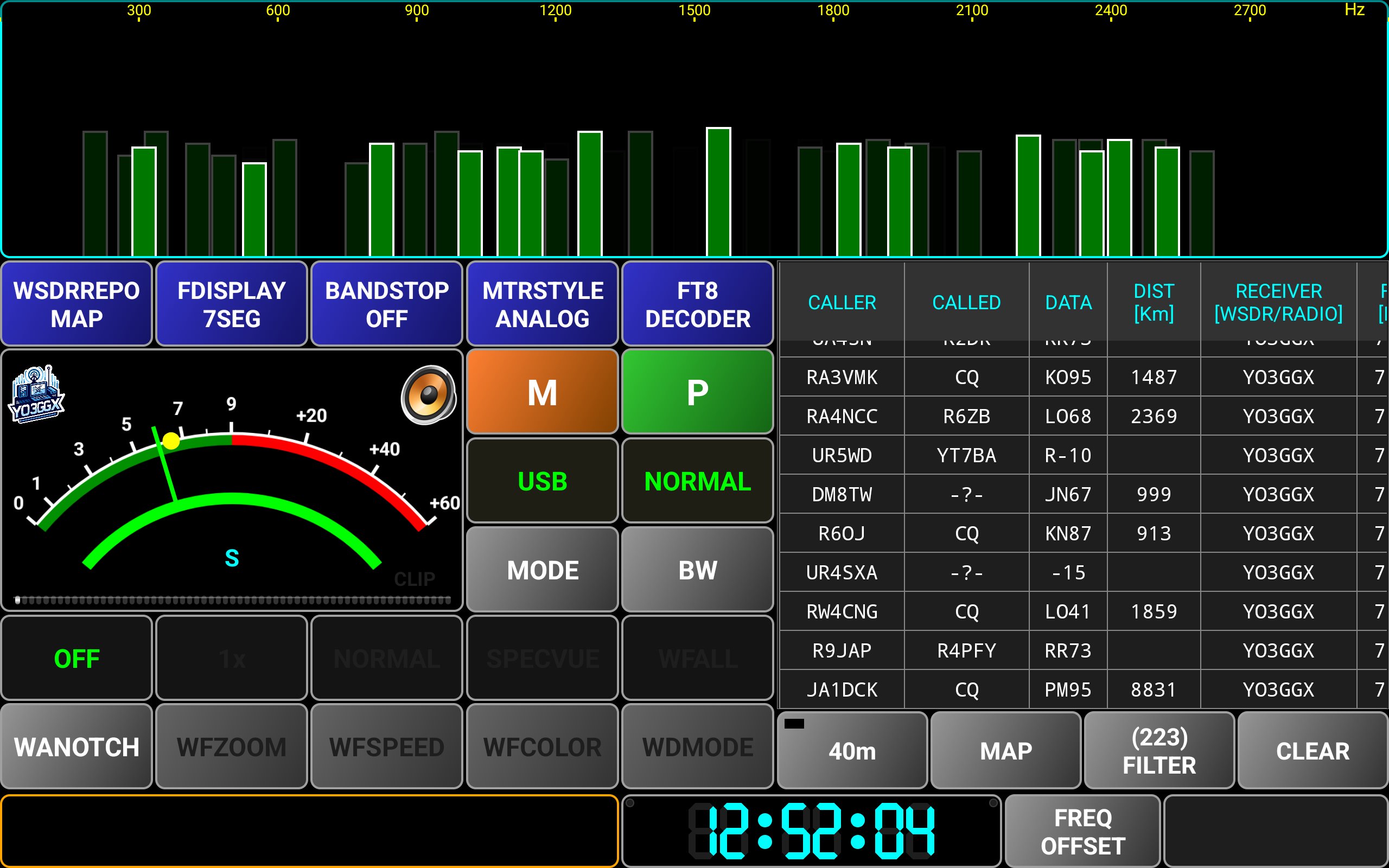1389x868 pixels.
Task: Select the JA1DCK row in table
Action: [x=842, y=690]
